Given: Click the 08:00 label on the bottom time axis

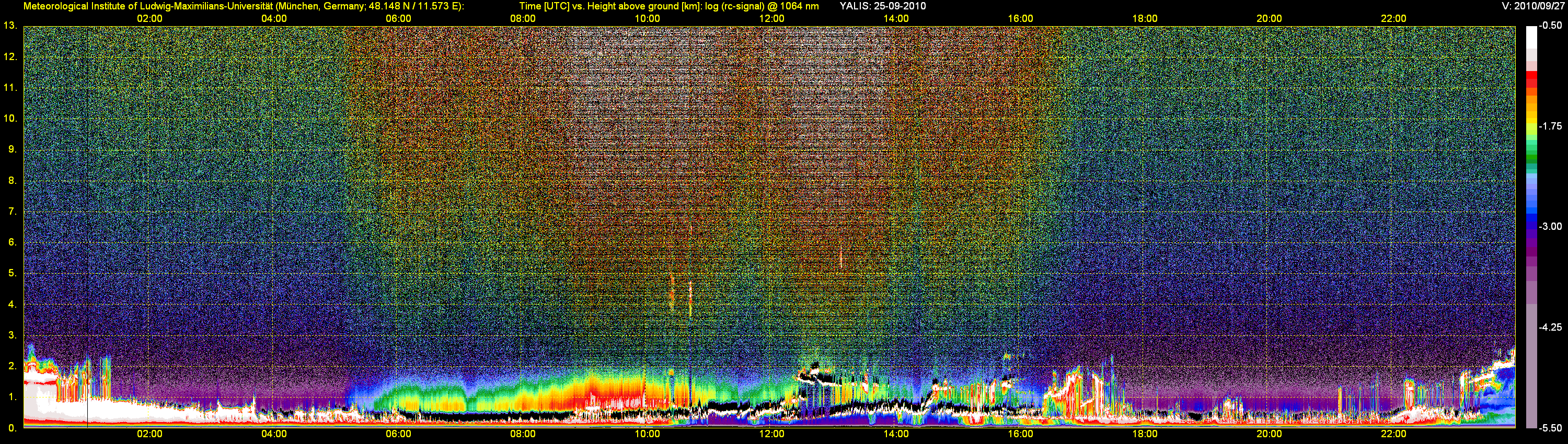Looking at the screenshot, I should (523, 434).
